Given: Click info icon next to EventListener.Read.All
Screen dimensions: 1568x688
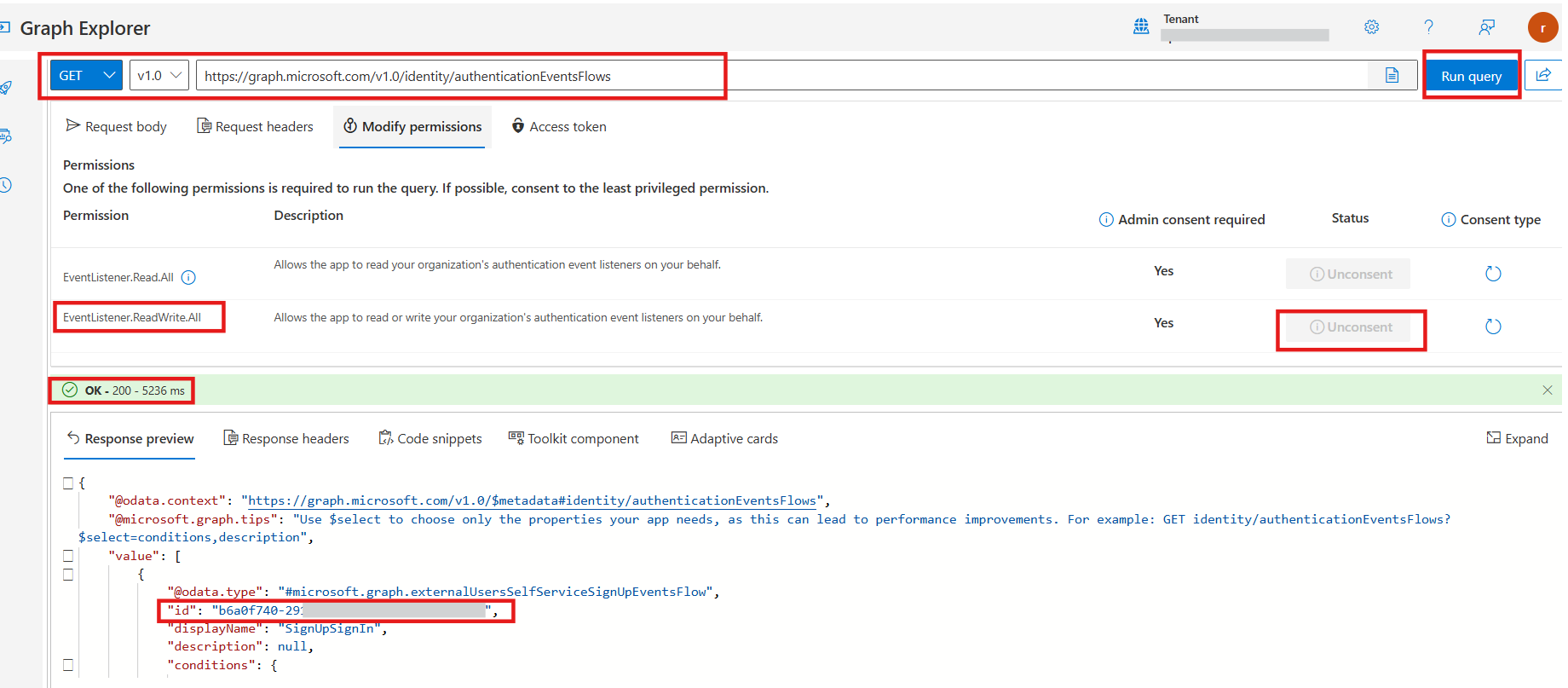Looking at the screenshot, I should pos(189,277).
